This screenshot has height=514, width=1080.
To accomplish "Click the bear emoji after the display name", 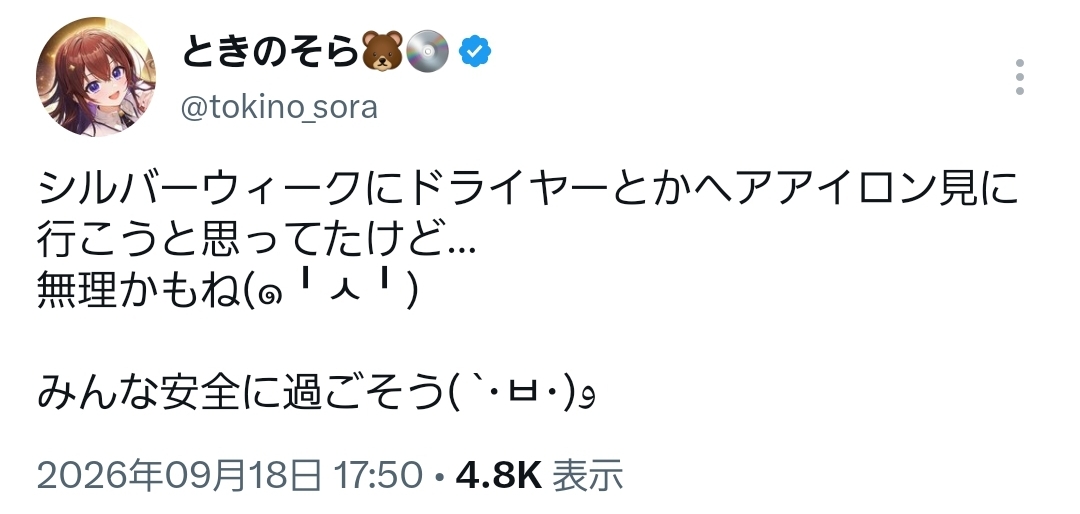I will (x=383, y=52).
